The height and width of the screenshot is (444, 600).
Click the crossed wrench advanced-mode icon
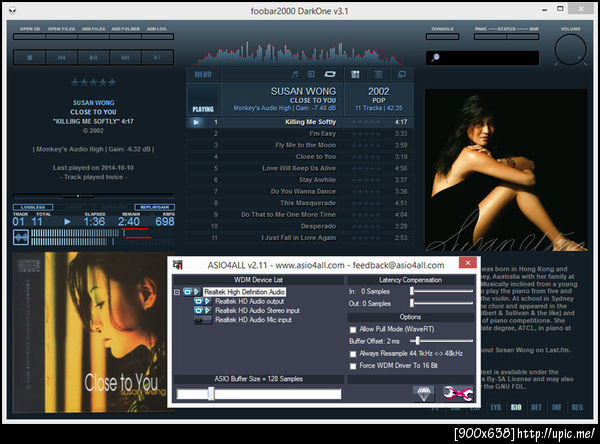[458, 393]
